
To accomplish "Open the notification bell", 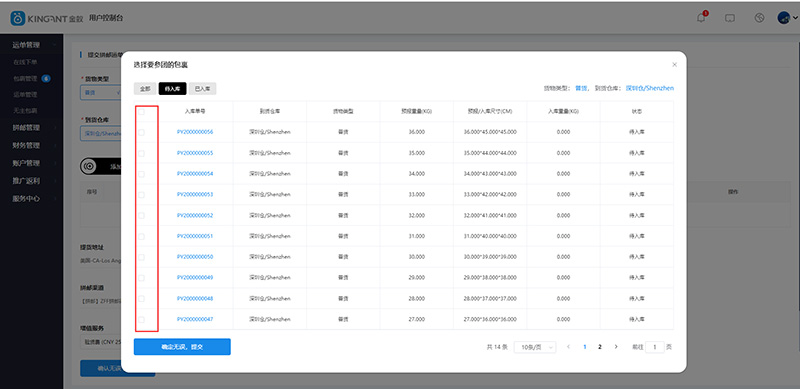I will (x=702, y=18).
